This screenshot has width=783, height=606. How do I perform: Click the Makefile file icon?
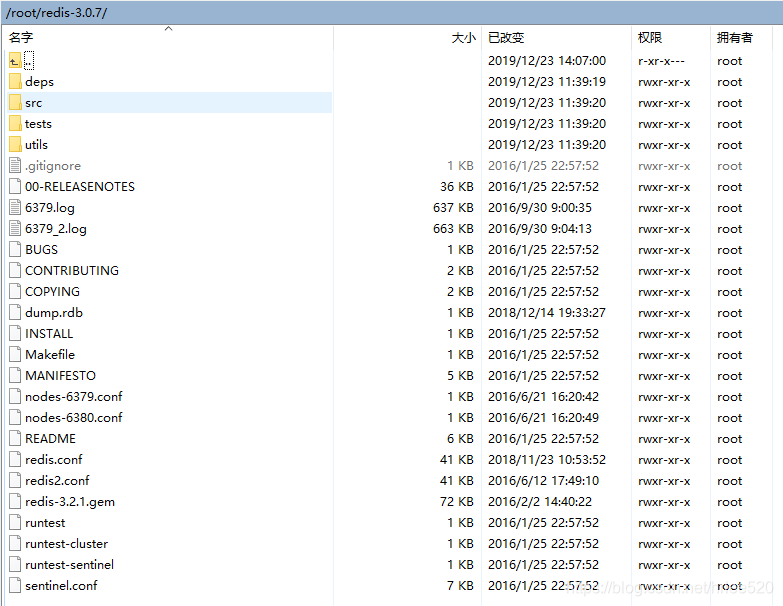15,354
